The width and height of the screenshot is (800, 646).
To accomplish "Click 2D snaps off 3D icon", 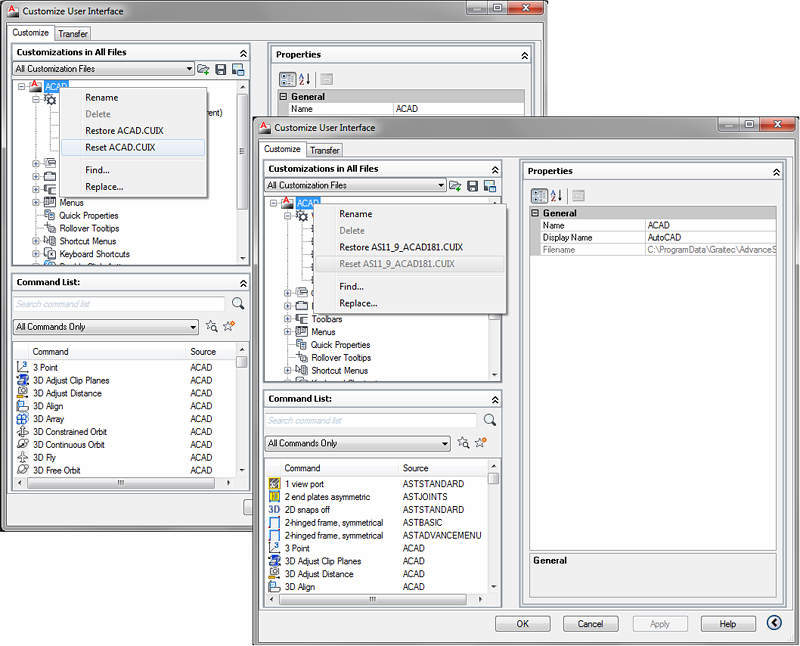I will click(274, 509).
